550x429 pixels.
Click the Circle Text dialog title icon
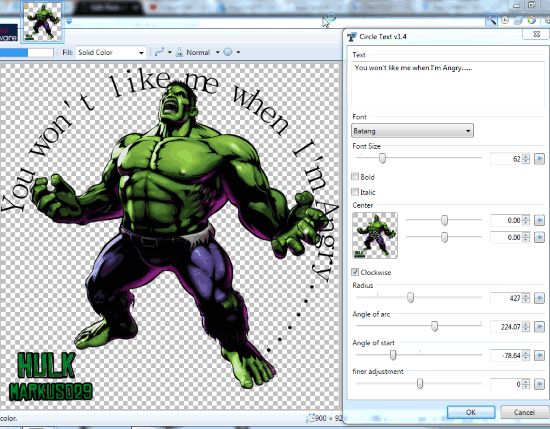click(x=352, y=37)
